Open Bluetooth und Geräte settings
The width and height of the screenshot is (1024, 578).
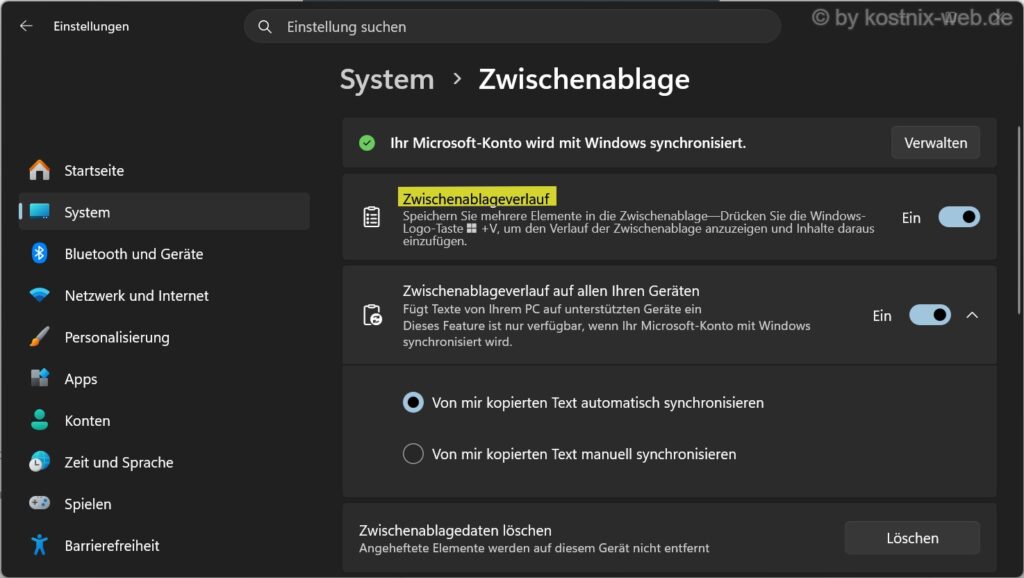pyautogui.click(x=164, y=253)
